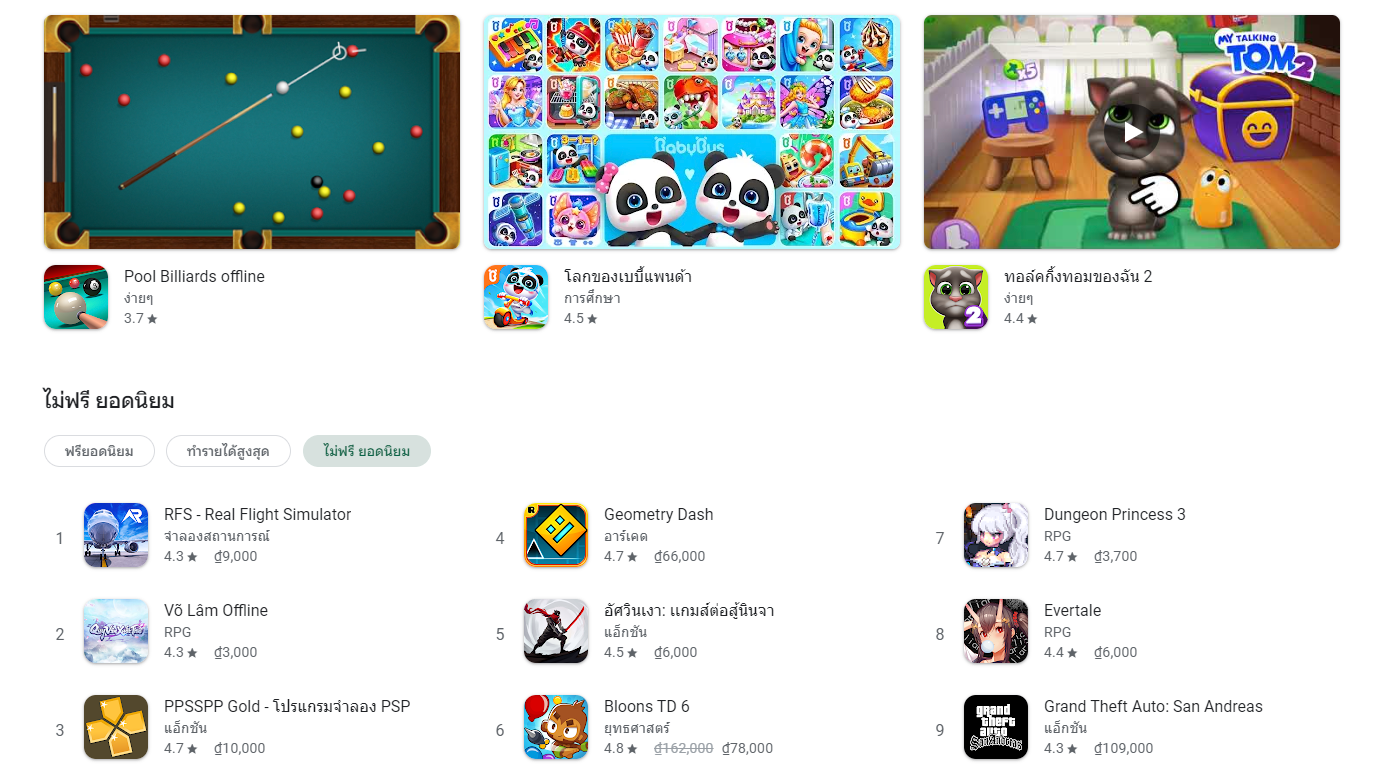The image size is (1384, 784).
Task: Click the Pool Billiards offline title text
Action: 194,276
